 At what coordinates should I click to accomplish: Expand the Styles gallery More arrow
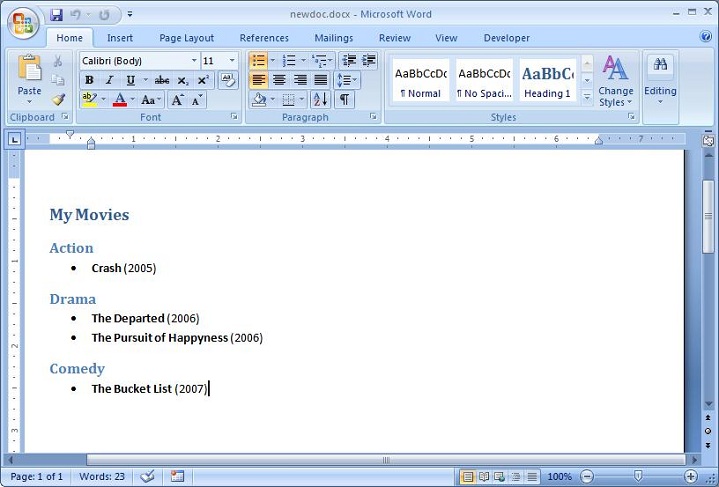(x=587, y=97)
